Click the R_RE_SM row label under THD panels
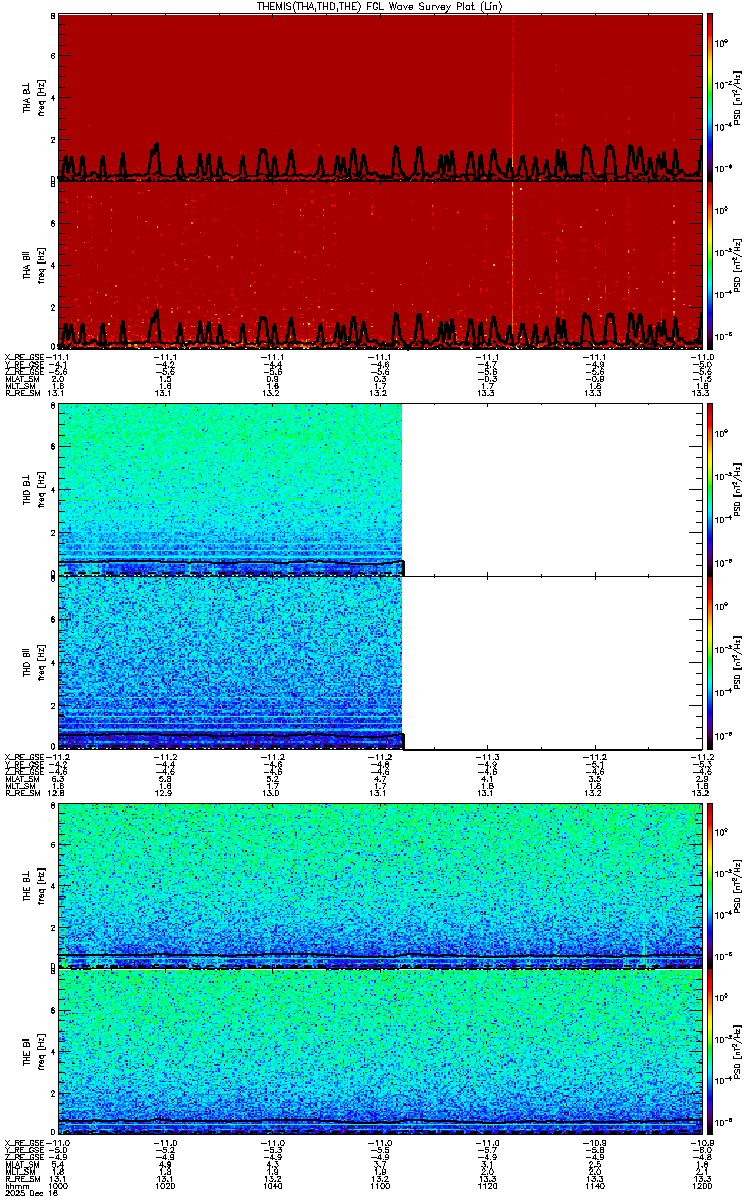Screen dimensions: 750x1200 22,793
